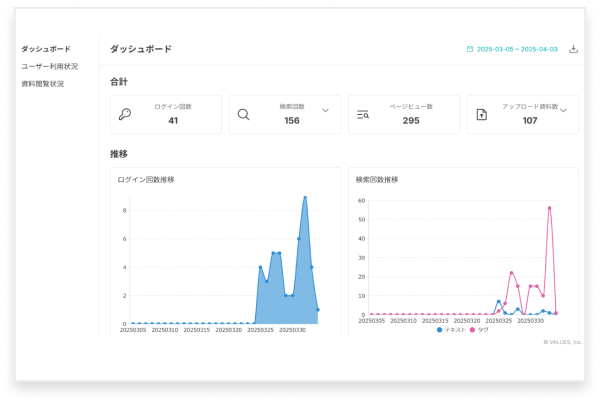Click the magnifier icon on search count card
Screen dimensions: 600x403
click(243, 114)
